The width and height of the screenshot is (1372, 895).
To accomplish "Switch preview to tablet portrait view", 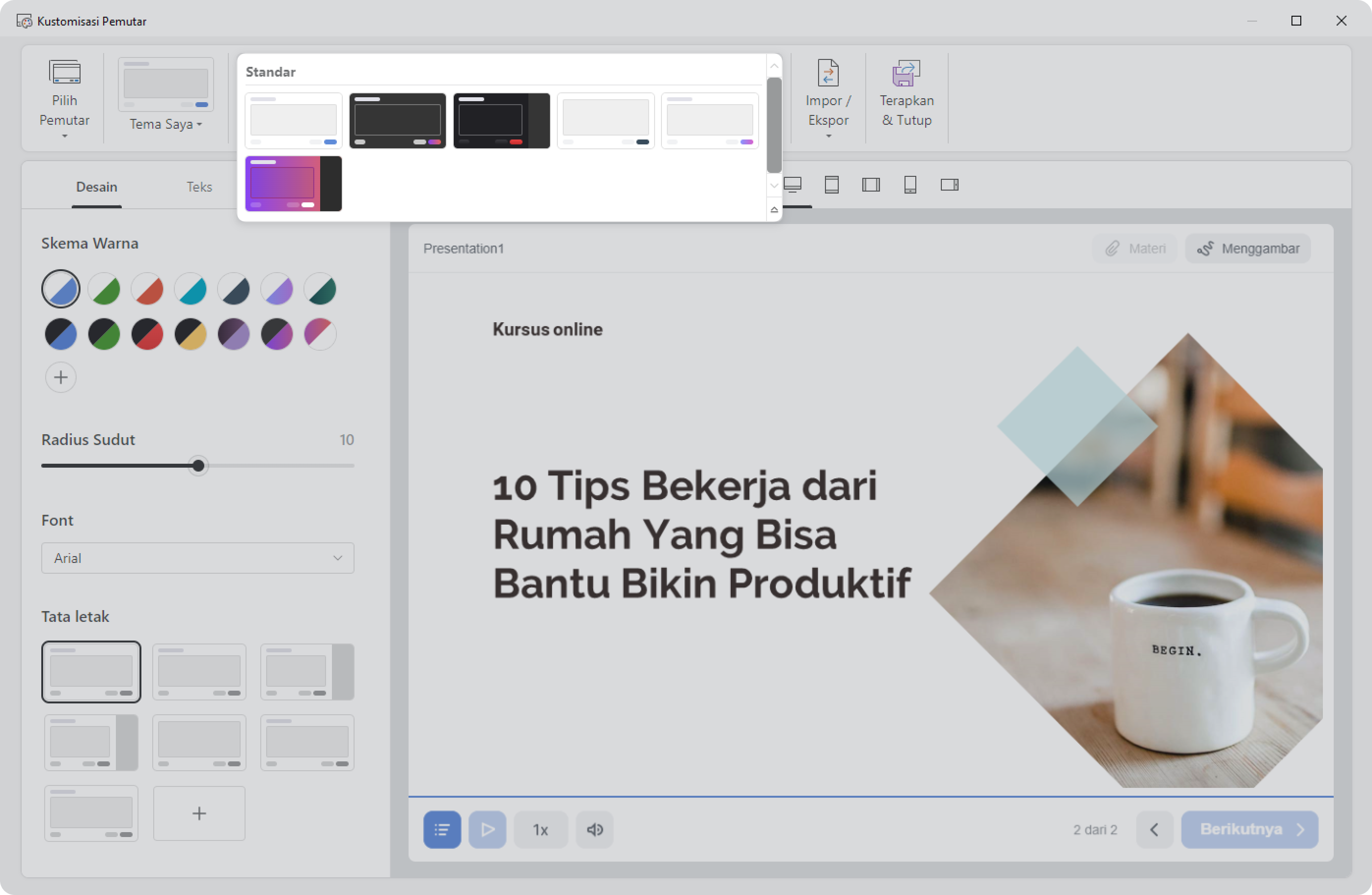I will pyautogui.click(x=831, y=185).
